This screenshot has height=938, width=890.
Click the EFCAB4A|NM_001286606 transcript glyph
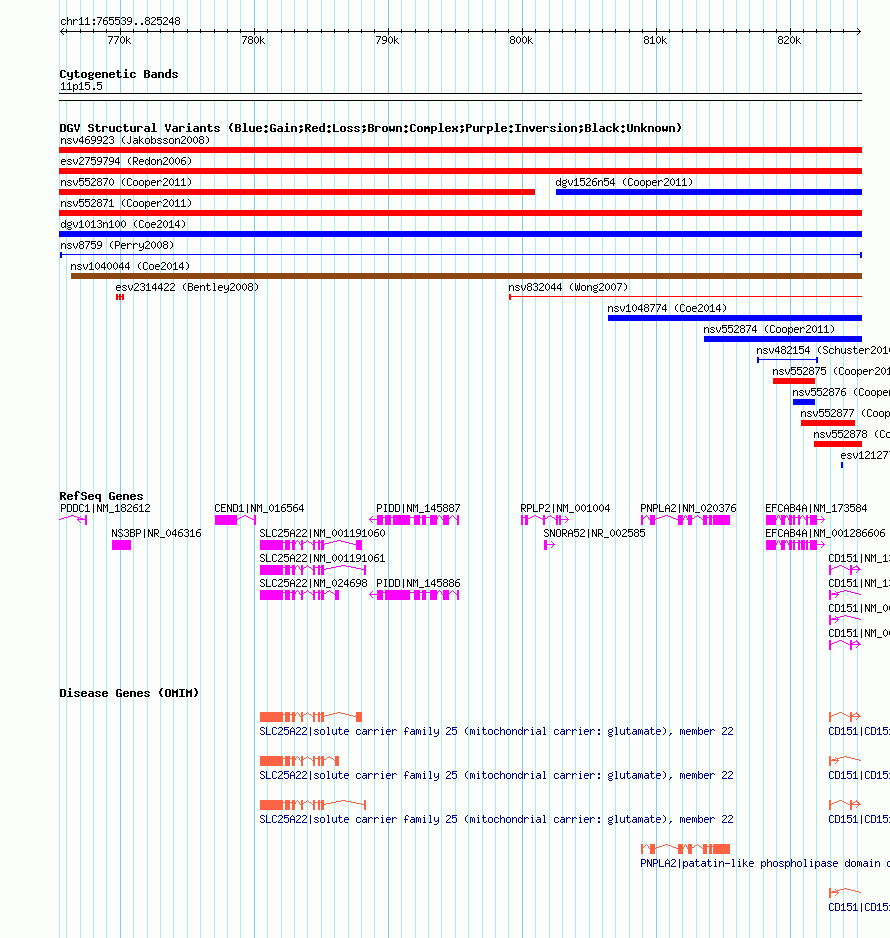pyautogui.click(x=795, y=545)
